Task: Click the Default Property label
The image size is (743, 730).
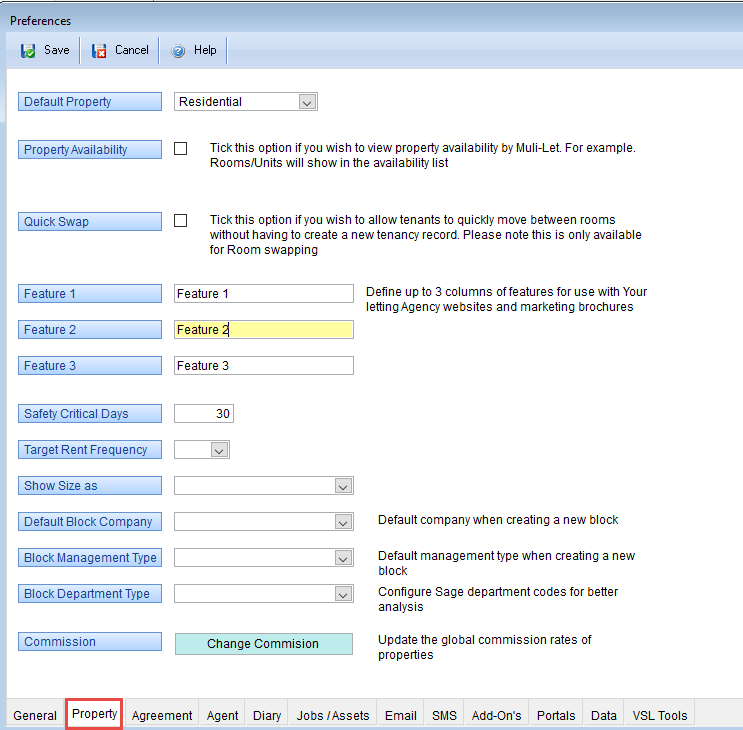Action: (x=90, y=102)
